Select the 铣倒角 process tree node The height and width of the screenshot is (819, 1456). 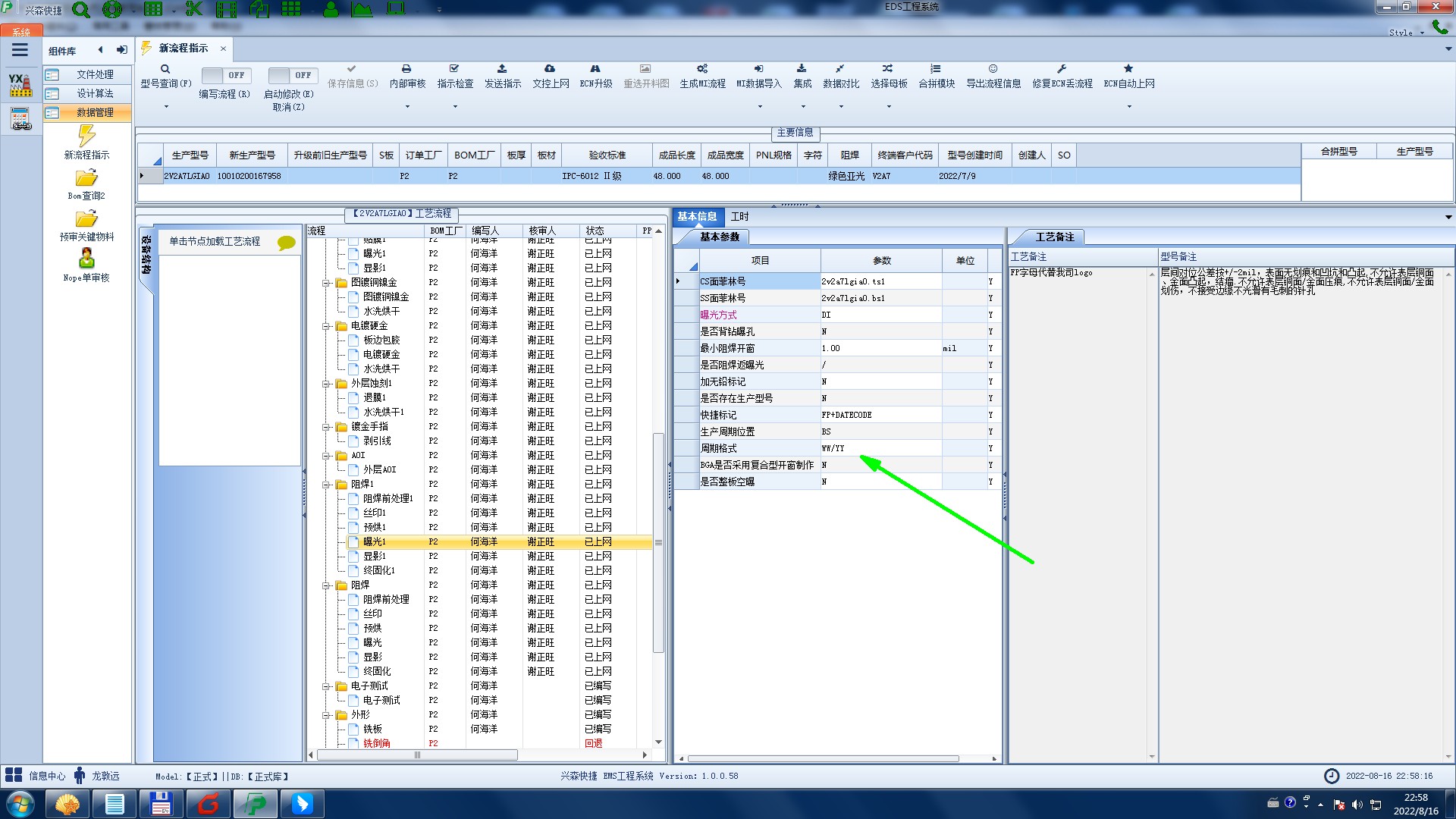[x=377, y=743]
